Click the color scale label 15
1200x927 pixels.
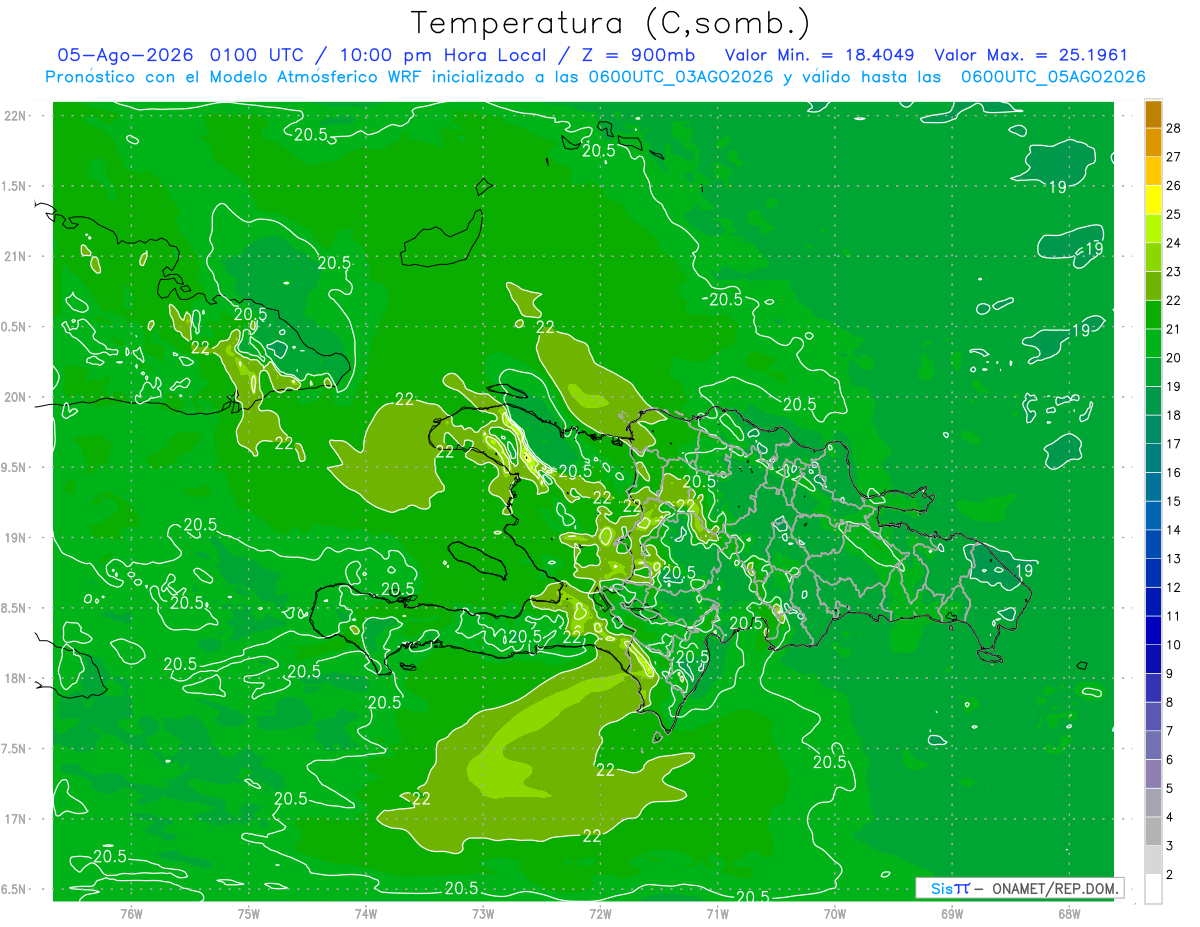(x=1174, y=501)
